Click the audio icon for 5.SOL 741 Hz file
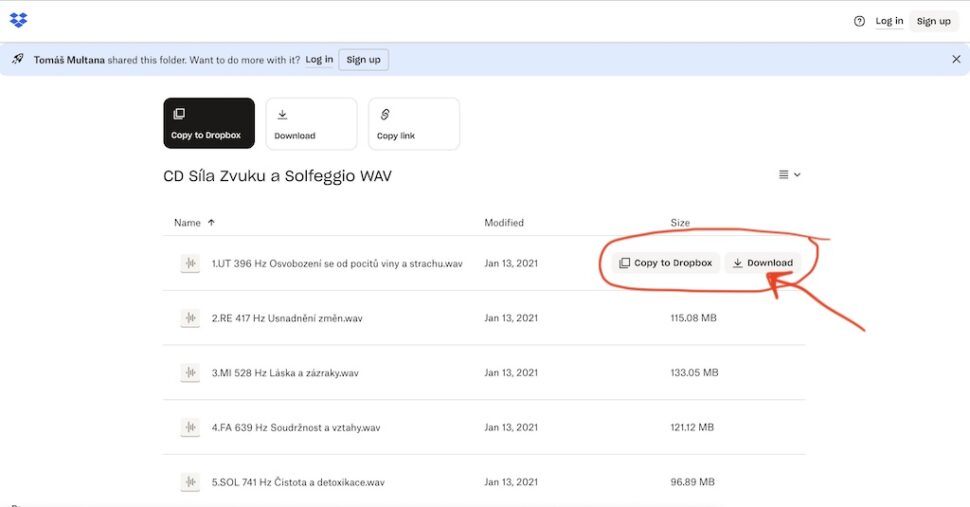This screenshot has height=507, width=970. point(190,482)
